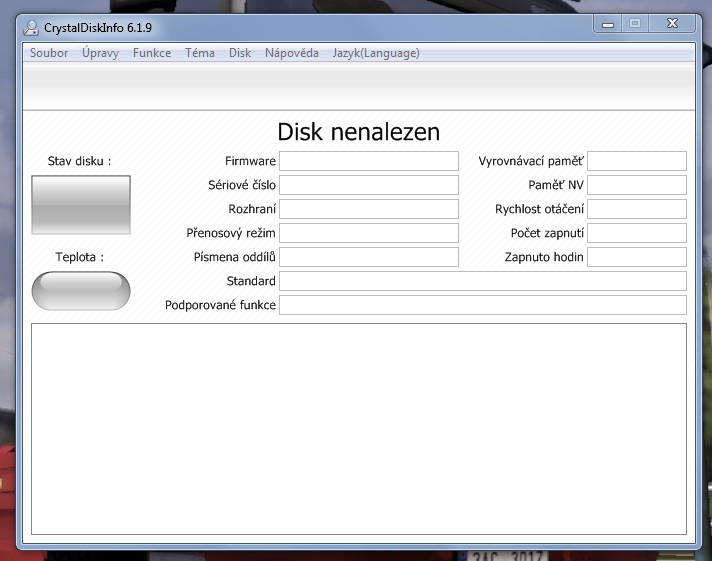Open the Soubor menu
The height and width of the screenshot is (561, 712).
(49, 53)
